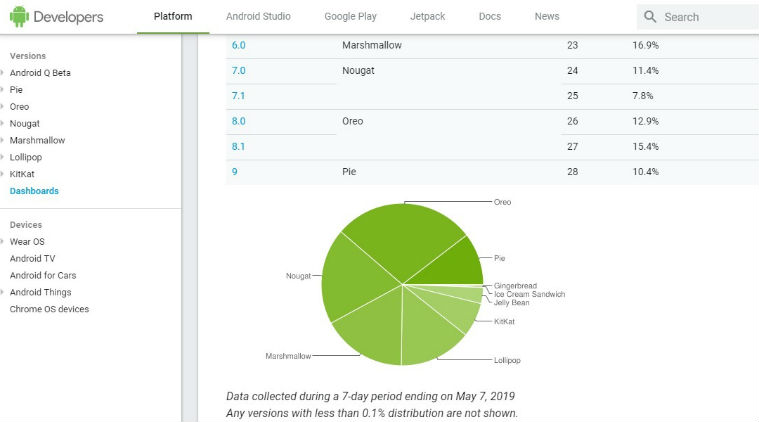Click the KitKat chart label
This screenshot has width=759, height=422.
(504, 321)
